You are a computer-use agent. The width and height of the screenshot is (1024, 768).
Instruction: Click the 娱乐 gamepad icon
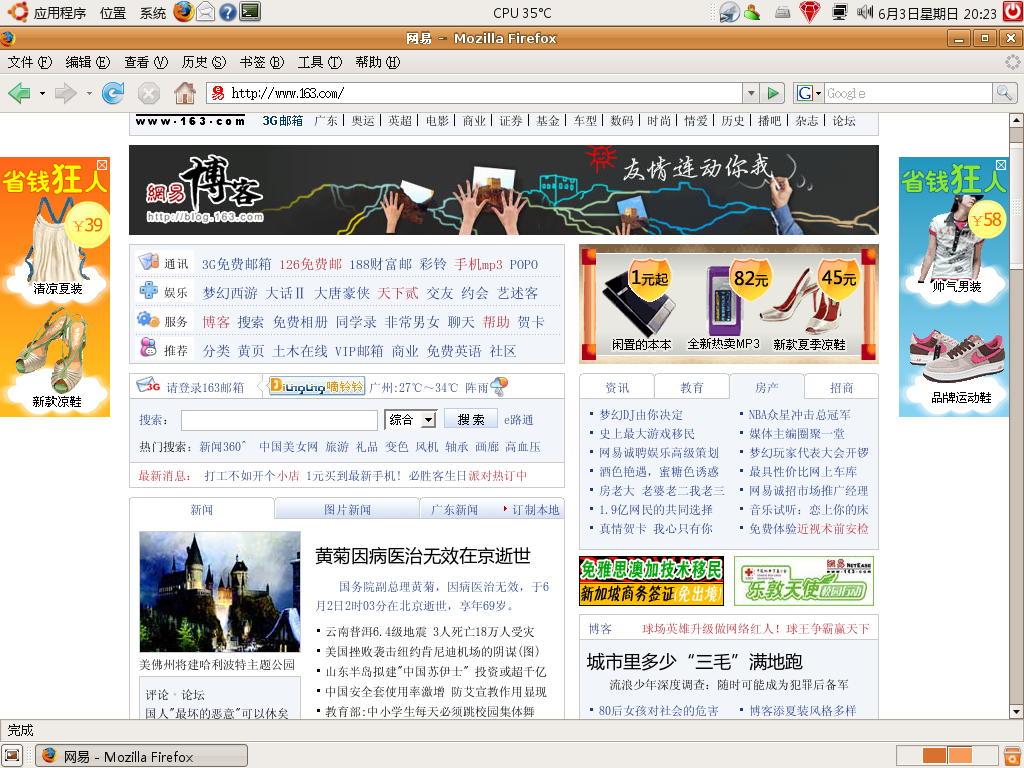pos(149,290)
